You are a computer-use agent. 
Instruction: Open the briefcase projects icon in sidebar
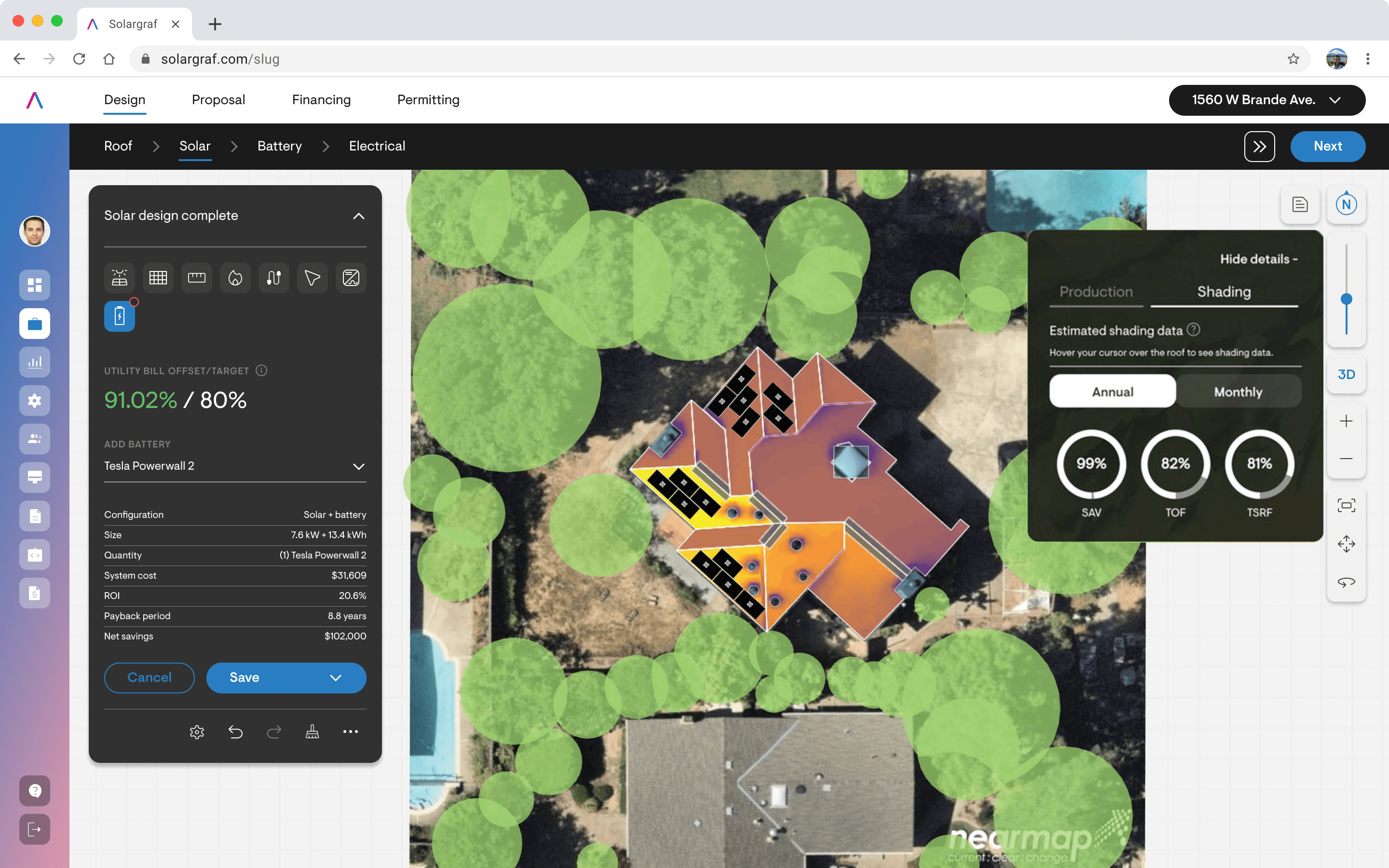pyautogui.click(x=34, y=324)
